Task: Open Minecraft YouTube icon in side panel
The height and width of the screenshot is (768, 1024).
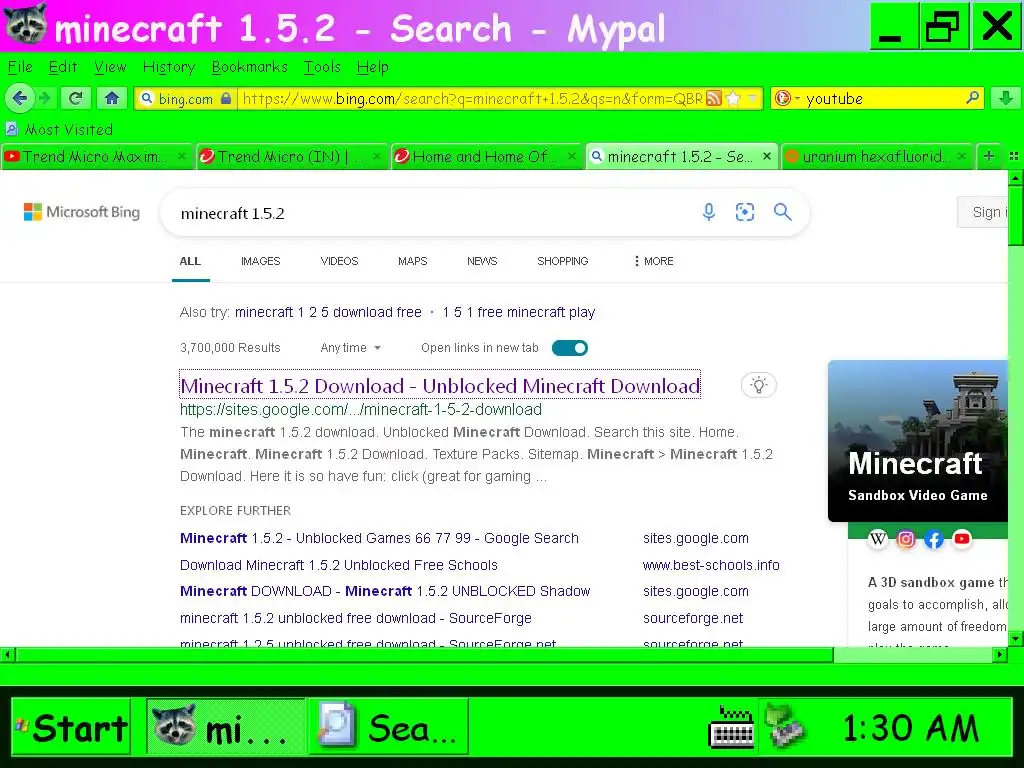Action: pyautogui.click(x=962, y=539)
